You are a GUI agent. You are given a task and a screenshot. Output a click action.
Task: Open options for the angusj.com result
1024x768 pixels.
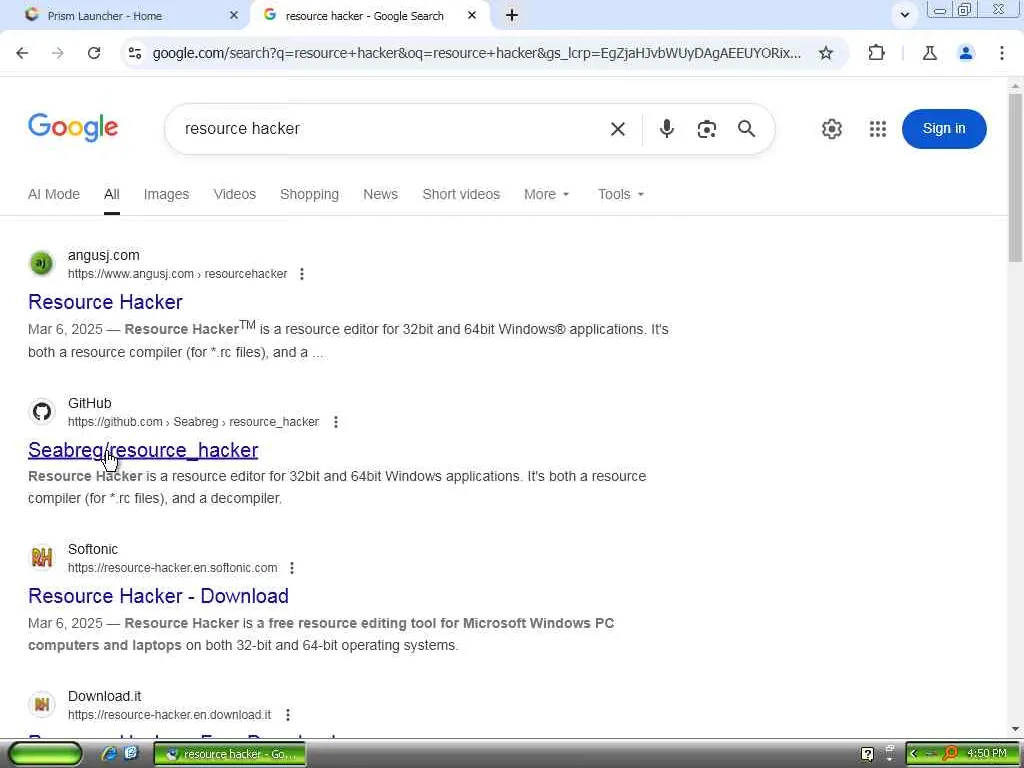coord(302,274)
